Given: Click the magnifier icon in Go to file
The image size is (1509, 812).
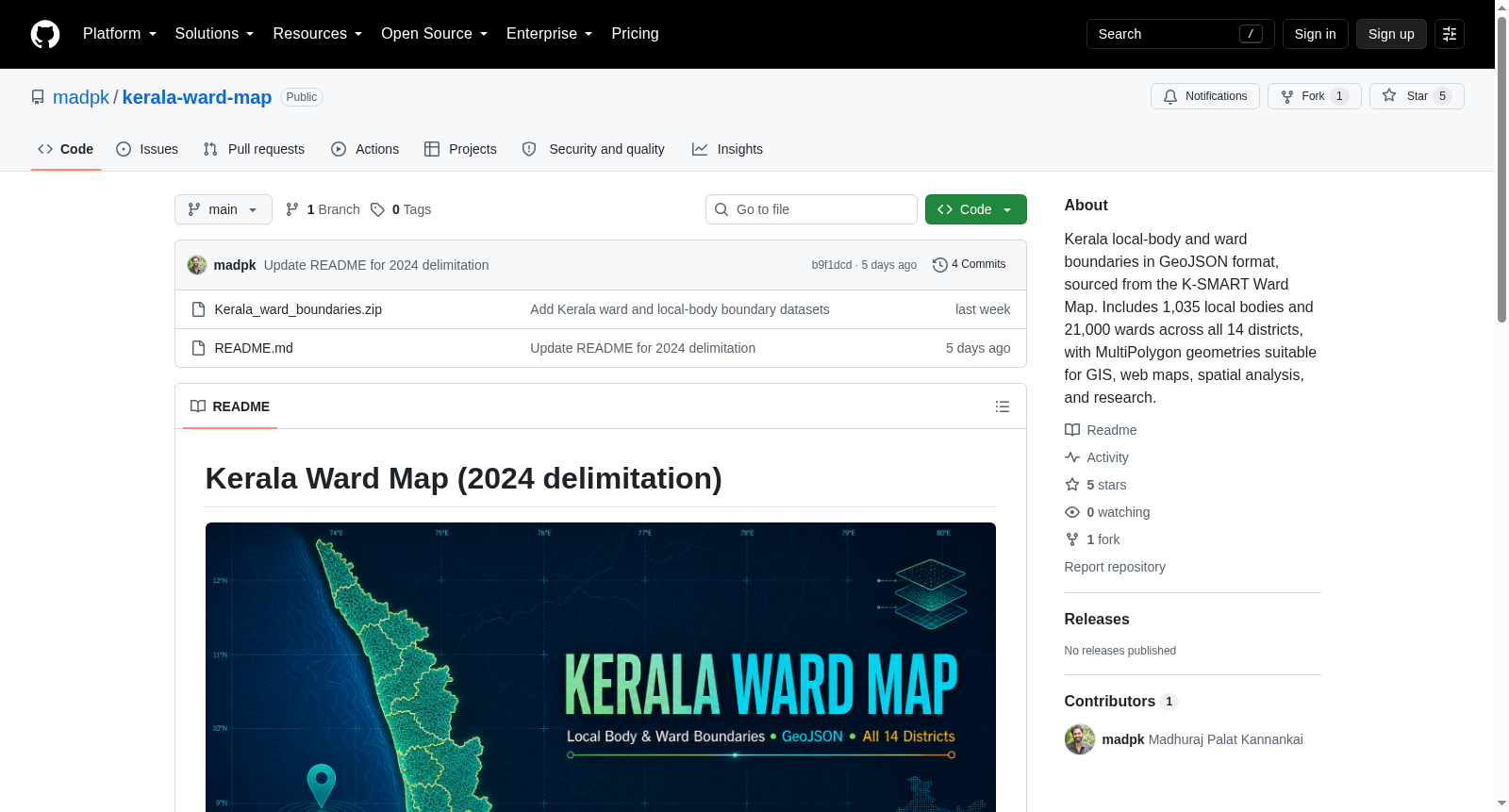Looking at the screenshot, I should pos(721,209).
